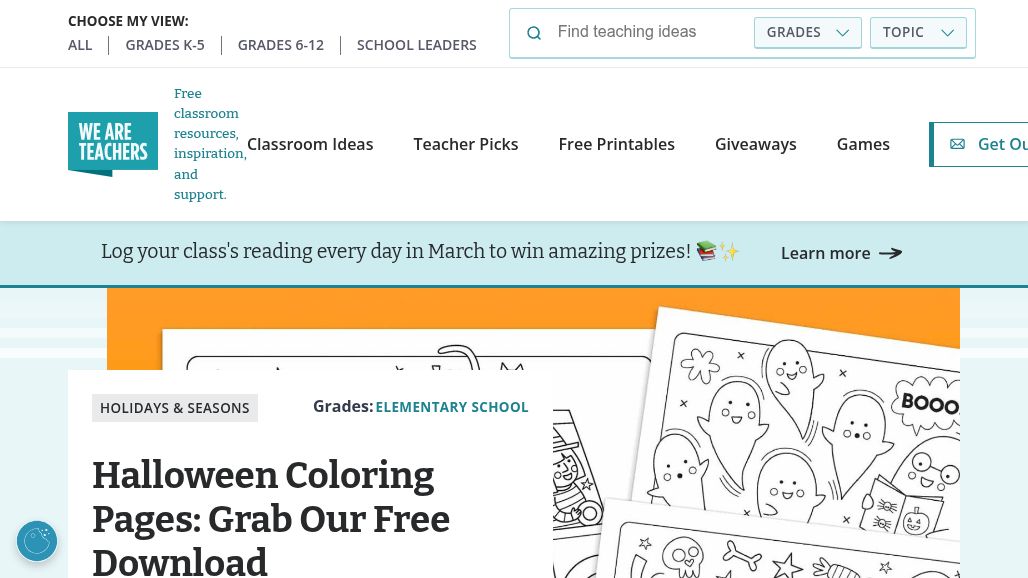Click the search magnifier icon
The width and height of the screenshot is (1028, 578).
[534, 33]
